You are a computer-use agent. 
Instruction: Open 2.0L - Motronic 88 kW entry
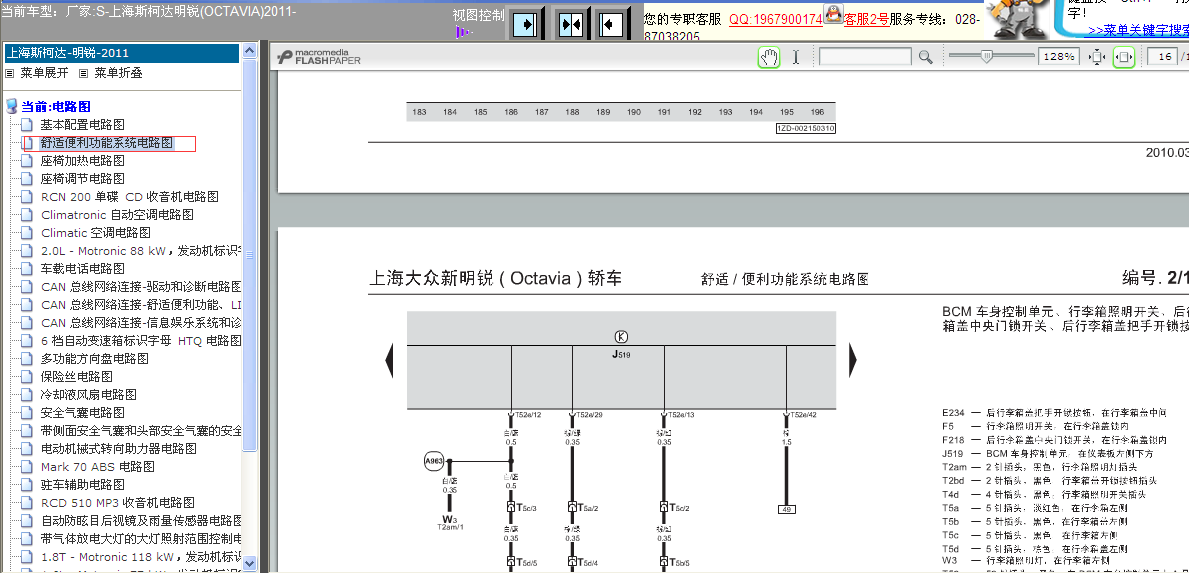click(x=141, y=251)
